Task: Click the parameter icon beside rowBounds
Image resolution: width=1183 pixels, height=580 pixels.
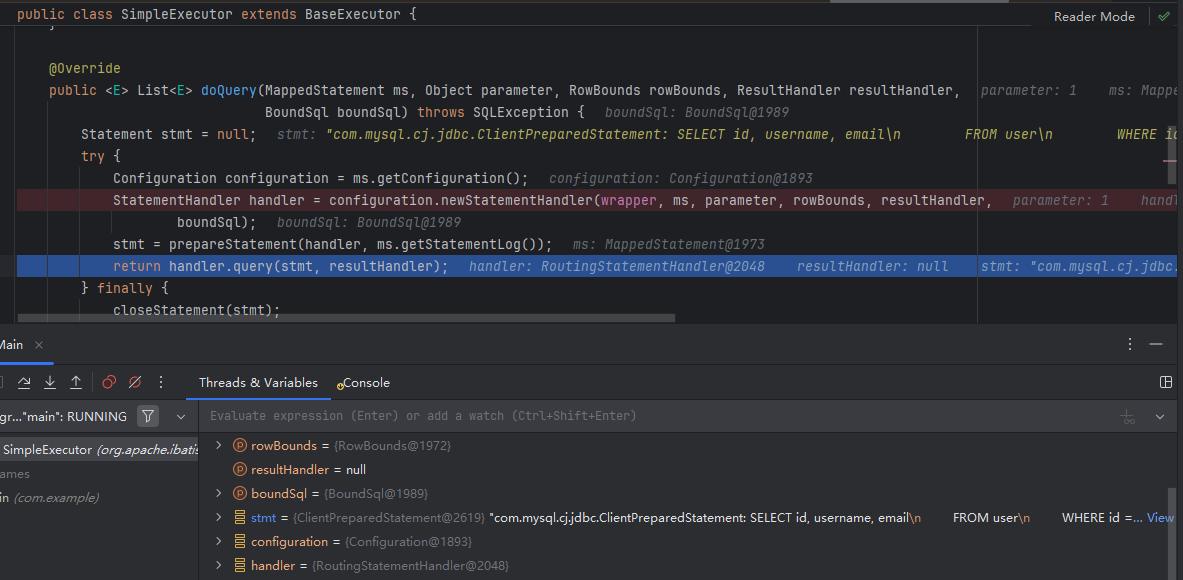Action: [x=240, y=446]
